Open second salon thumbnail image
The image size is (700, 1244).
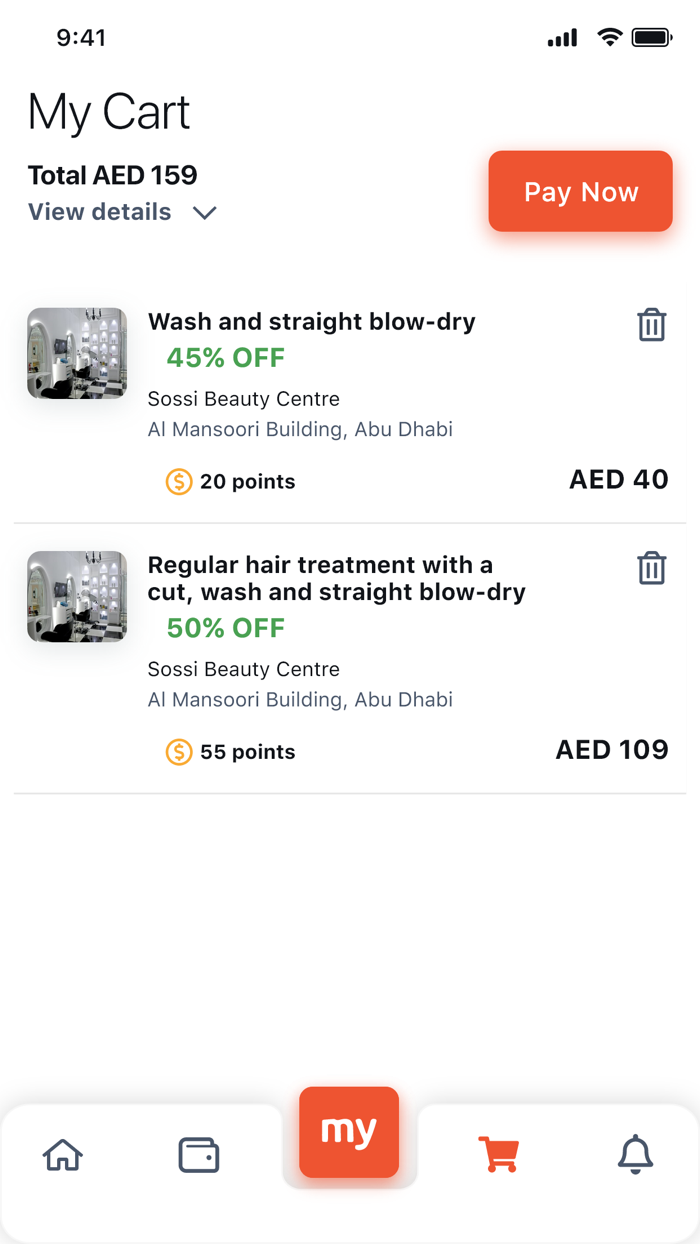point(77,596)
